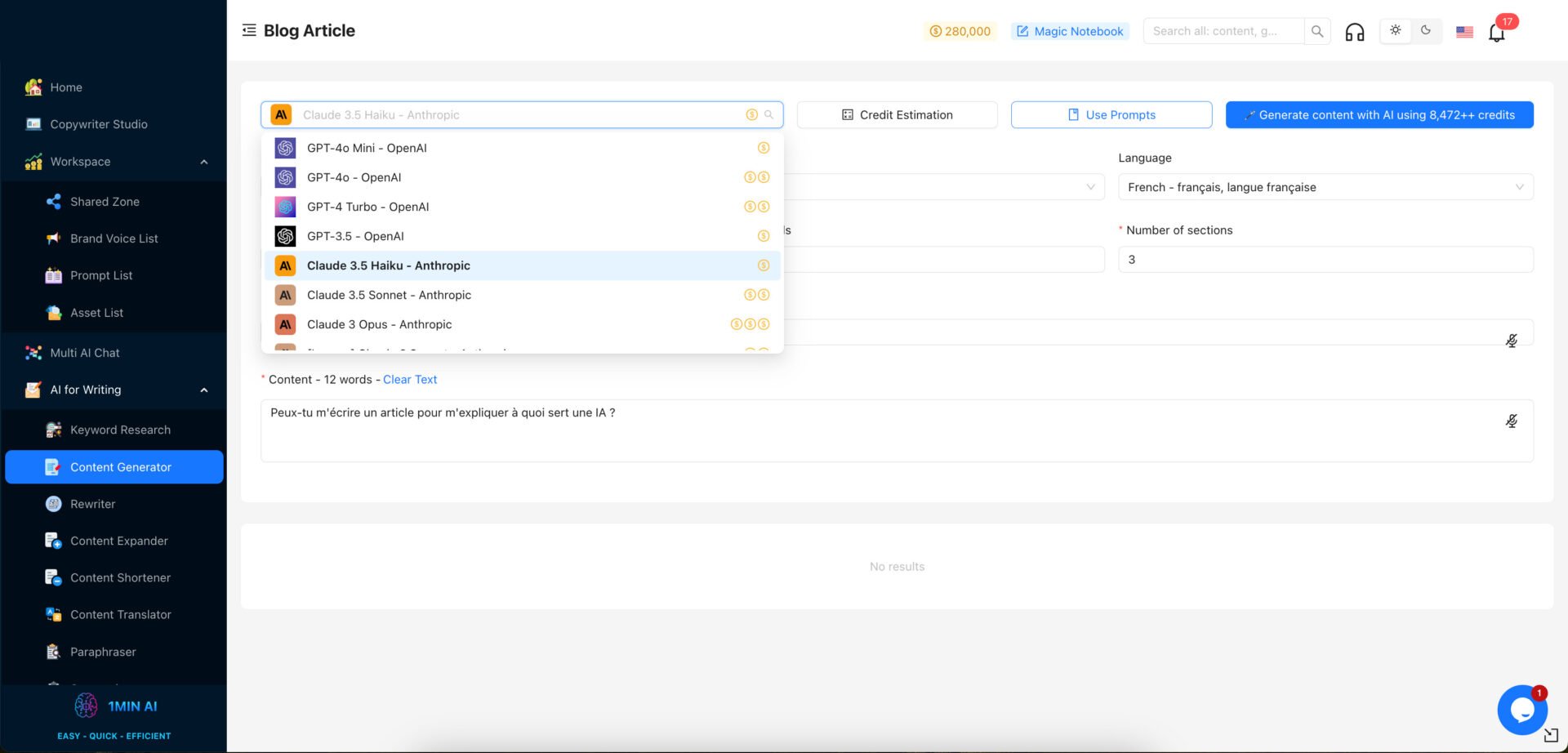Screen dimensions: 1568x753
Task: Click the Number of sections field
Action: pyautogui.click(x=1325, y=260)
